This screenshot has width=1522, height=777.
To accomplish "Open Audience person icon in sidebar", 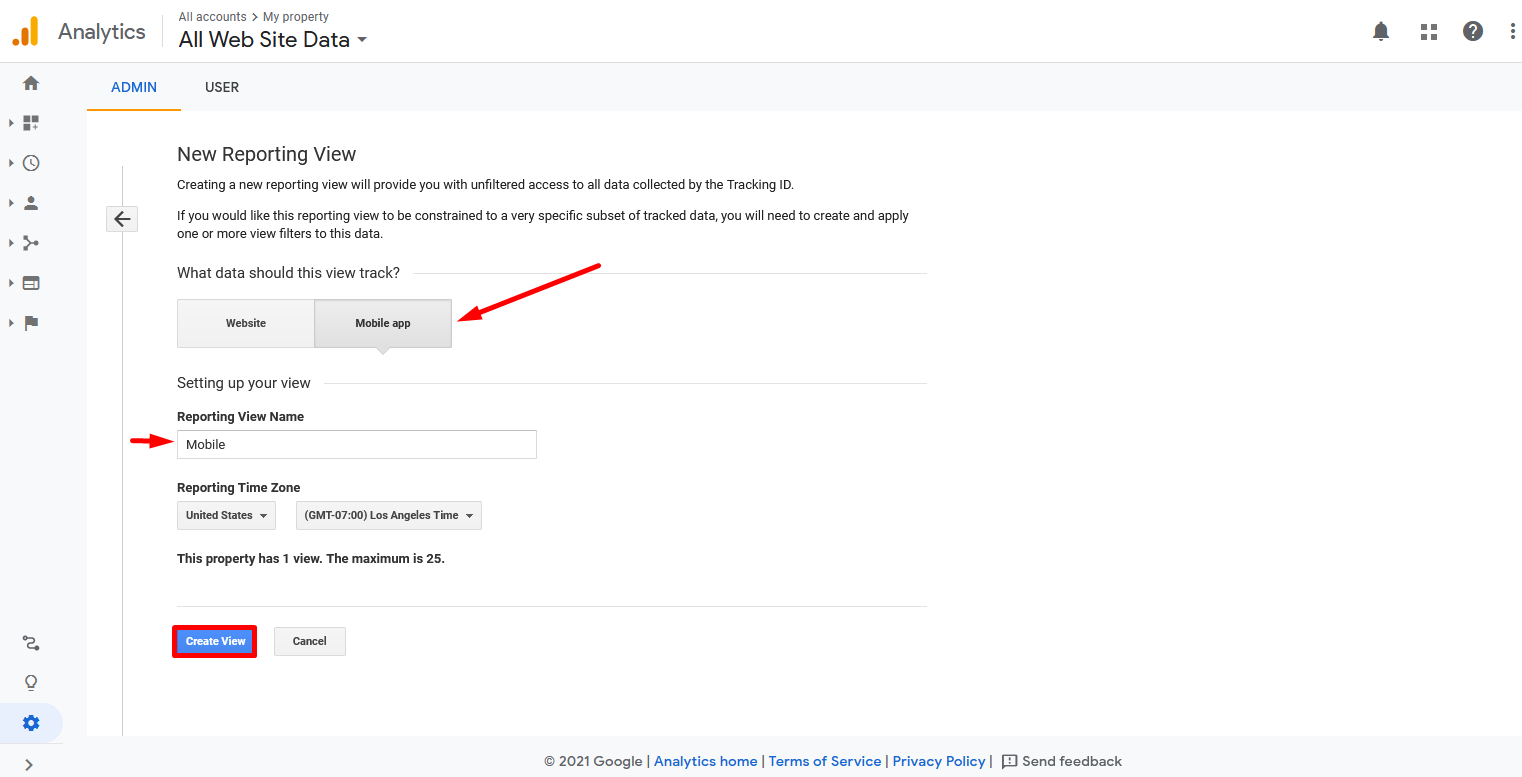I will tap(31, 203).
